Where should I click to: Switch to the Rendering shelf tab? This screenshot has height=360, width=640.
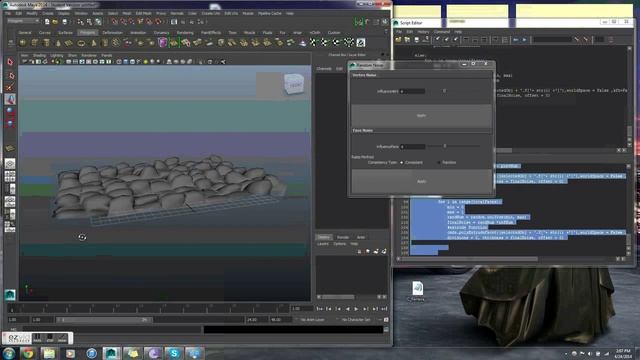pos(185,32)
